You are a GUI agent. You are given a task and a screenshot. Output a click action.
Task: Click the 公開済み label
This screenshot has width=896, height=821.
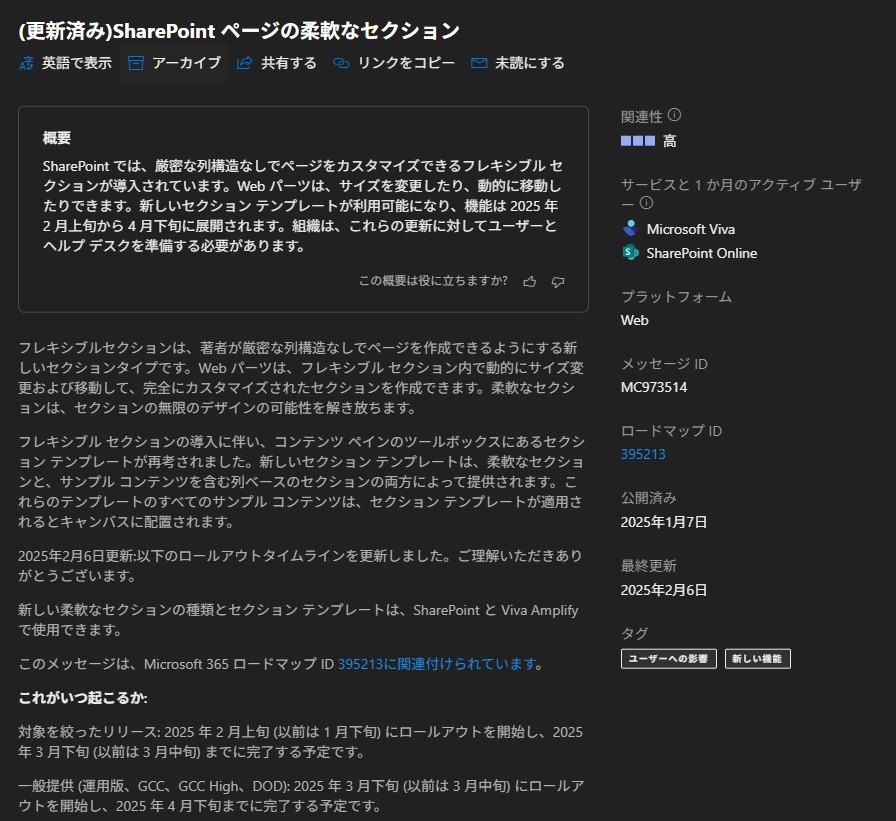click(x=649, y=498)
